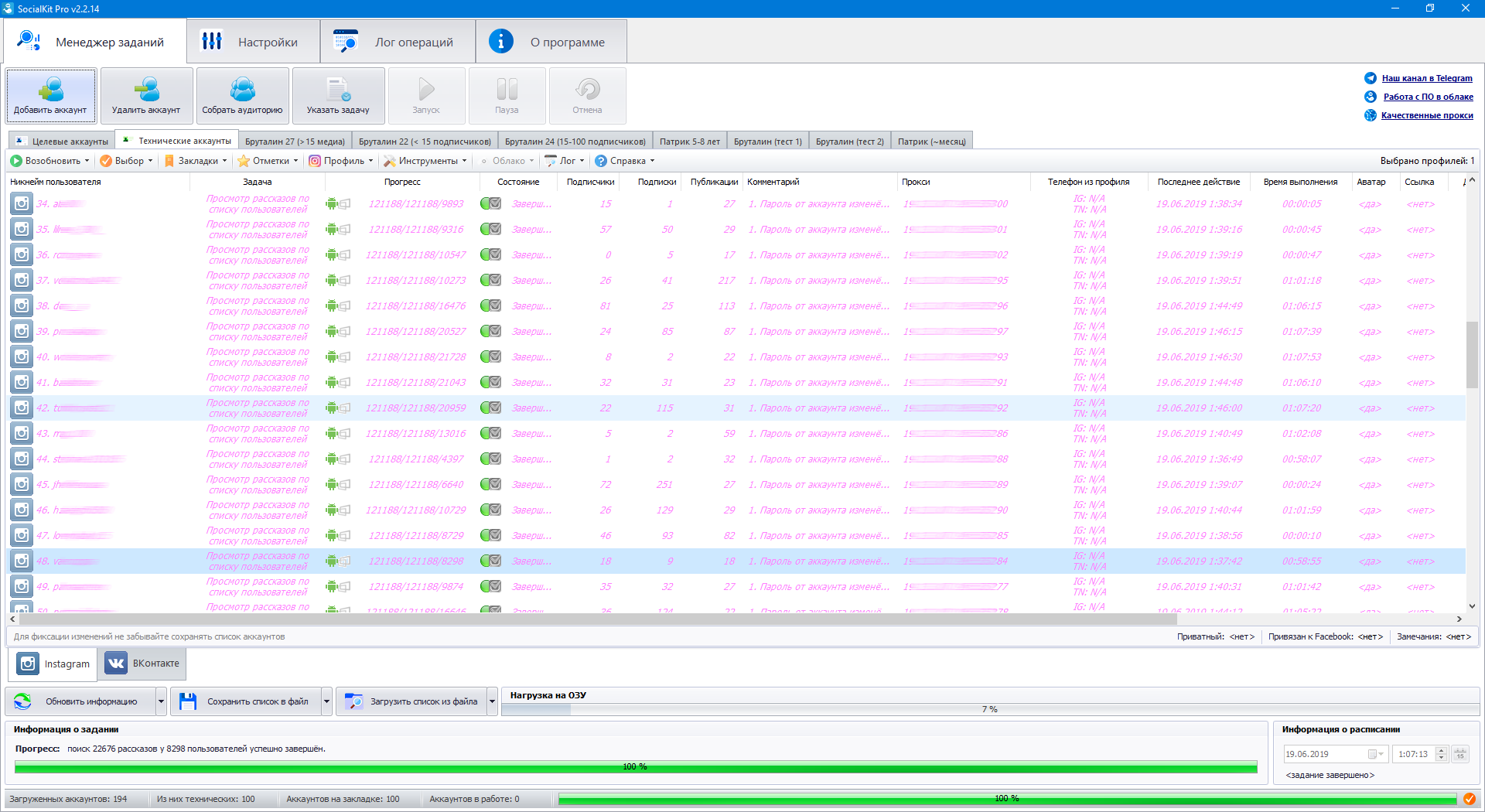Image resolution: width=1485 pixels, height=812 pixels.
Task: Sort by Последнее действие column header
Action: click(1198, 182)
